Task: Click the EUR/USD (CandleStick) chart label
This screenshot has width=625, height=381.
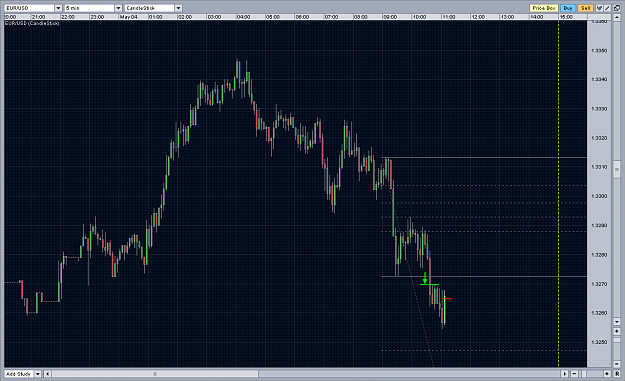Action: tap(32, 24)
